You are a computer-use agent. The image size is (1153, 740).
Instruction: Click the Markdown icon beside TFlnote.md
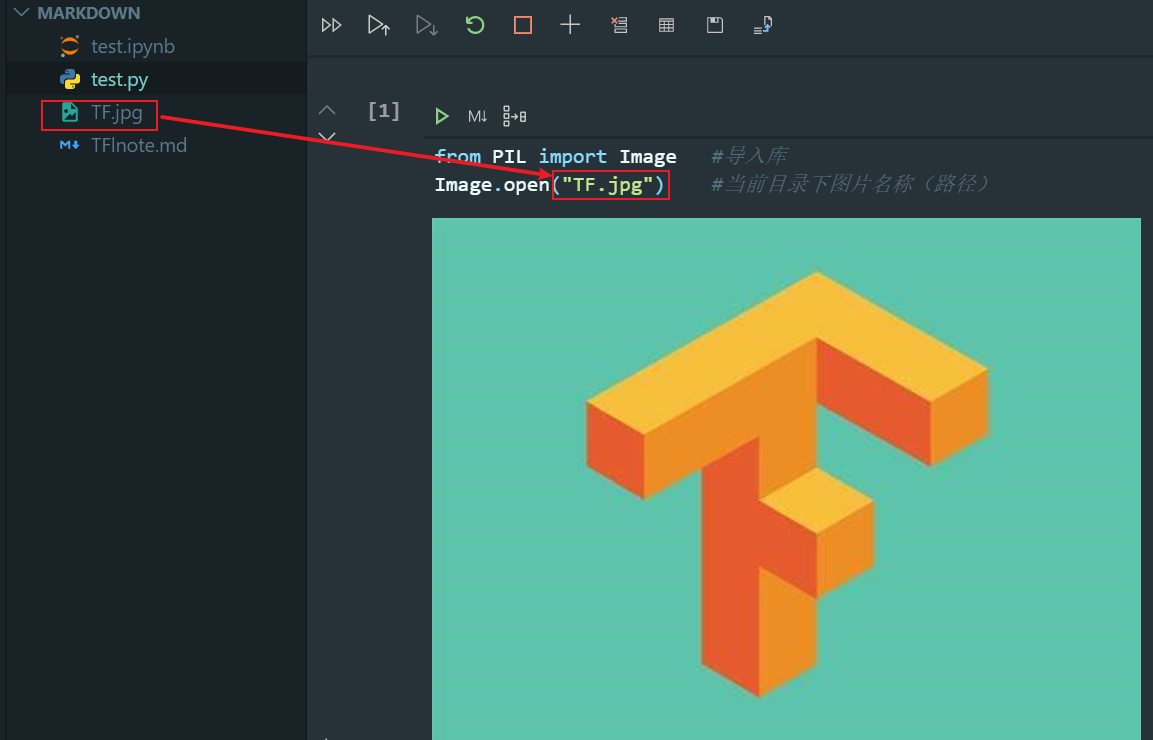[70, 145]
